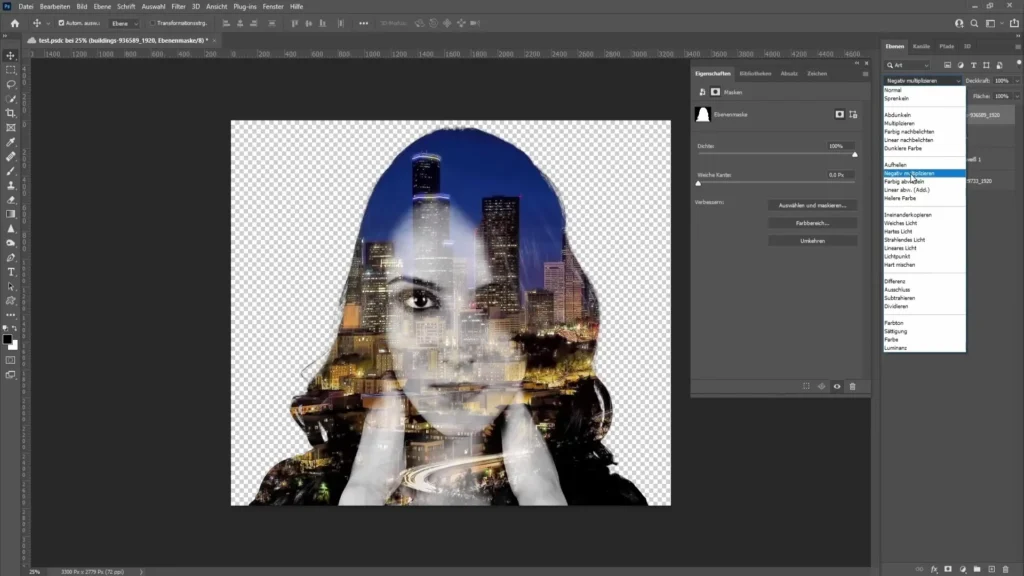The height and width of the screenshot is (576, 1024).
Task: Select the Eraser tool
Action: 11,199
